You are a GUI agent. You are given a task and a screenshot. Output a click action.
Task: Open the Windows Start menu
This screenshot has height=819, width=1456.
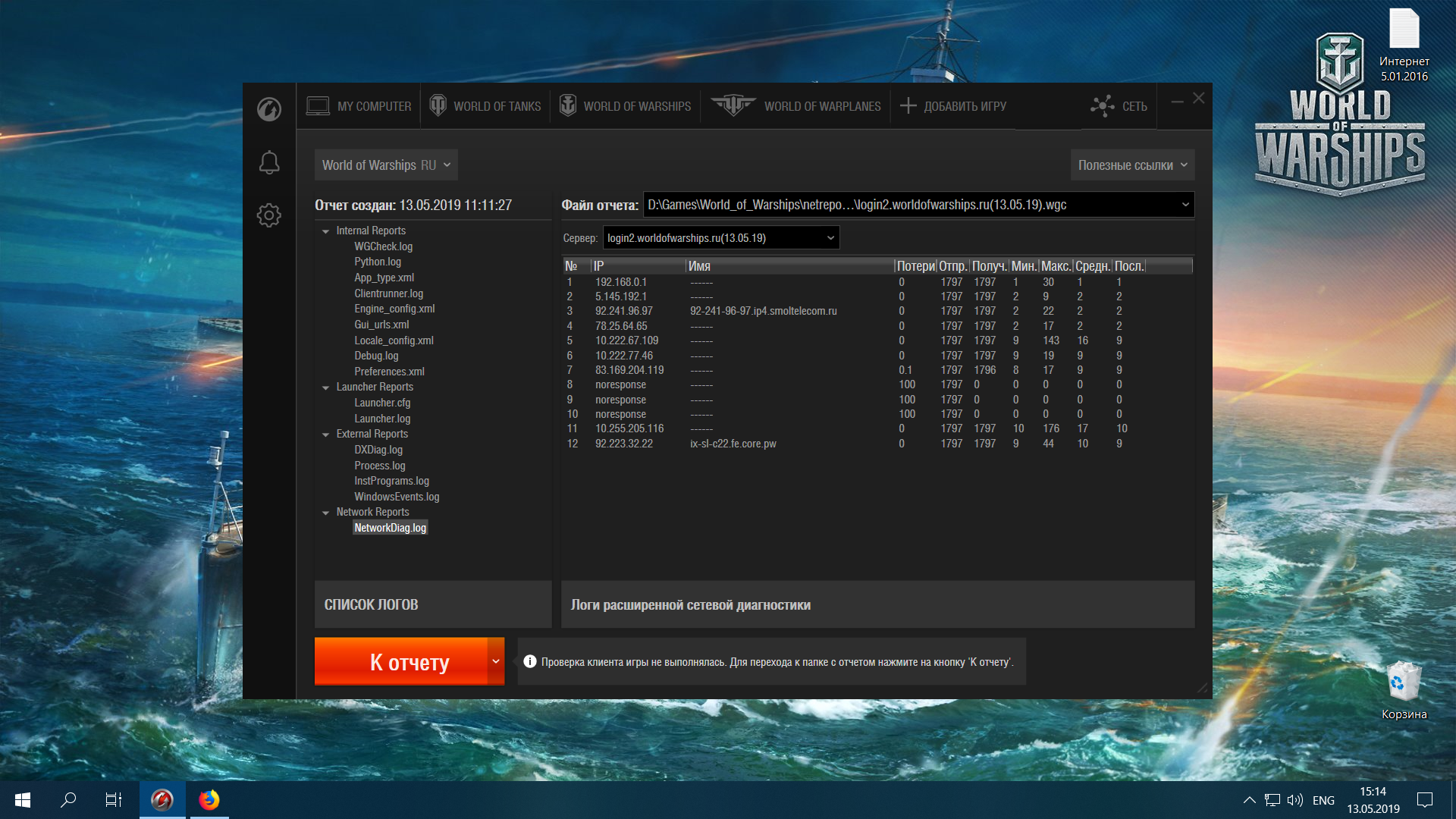[23, 800]
